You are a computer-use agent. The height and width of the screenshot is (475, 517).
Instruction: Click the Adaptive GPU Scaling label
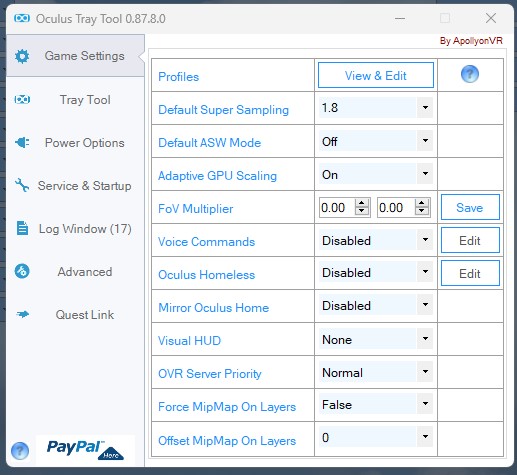pos(217,176)
